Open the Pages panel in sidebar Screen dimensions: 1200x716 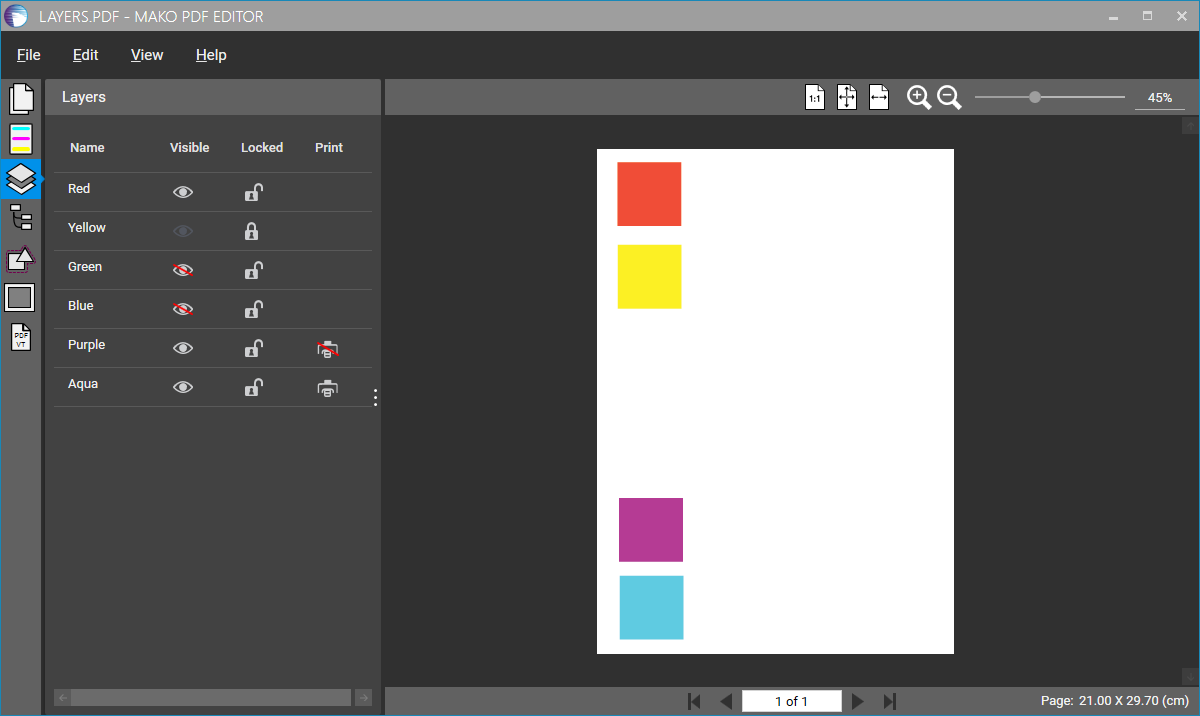(x=21, y=99)
